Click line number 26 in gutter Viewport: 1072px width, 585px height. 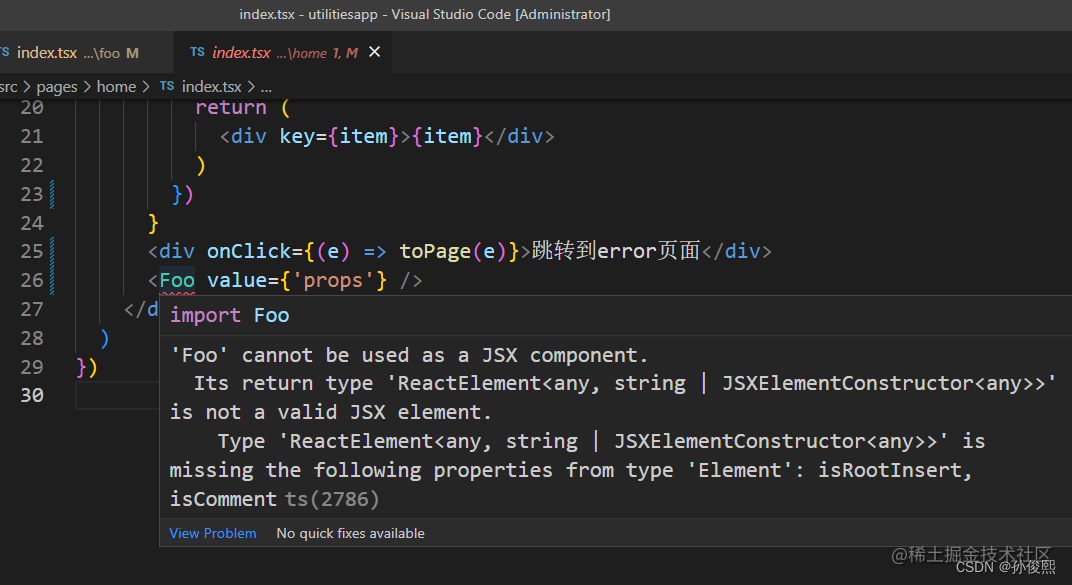(31, 280)
